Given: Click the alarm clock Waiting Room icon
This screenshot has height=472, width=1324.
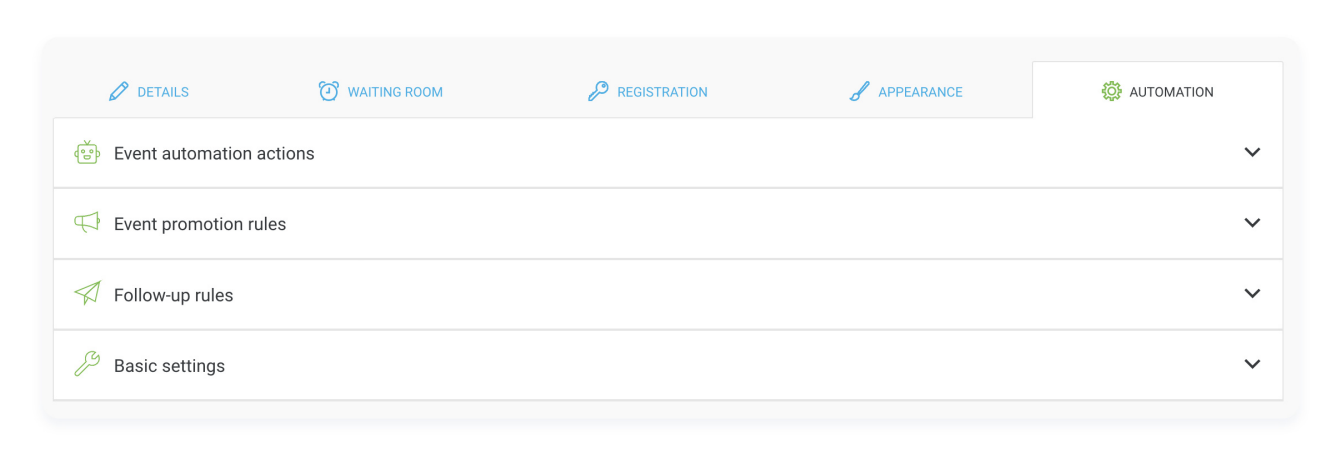Looking at the screenshot, I should tap(329, 91).
